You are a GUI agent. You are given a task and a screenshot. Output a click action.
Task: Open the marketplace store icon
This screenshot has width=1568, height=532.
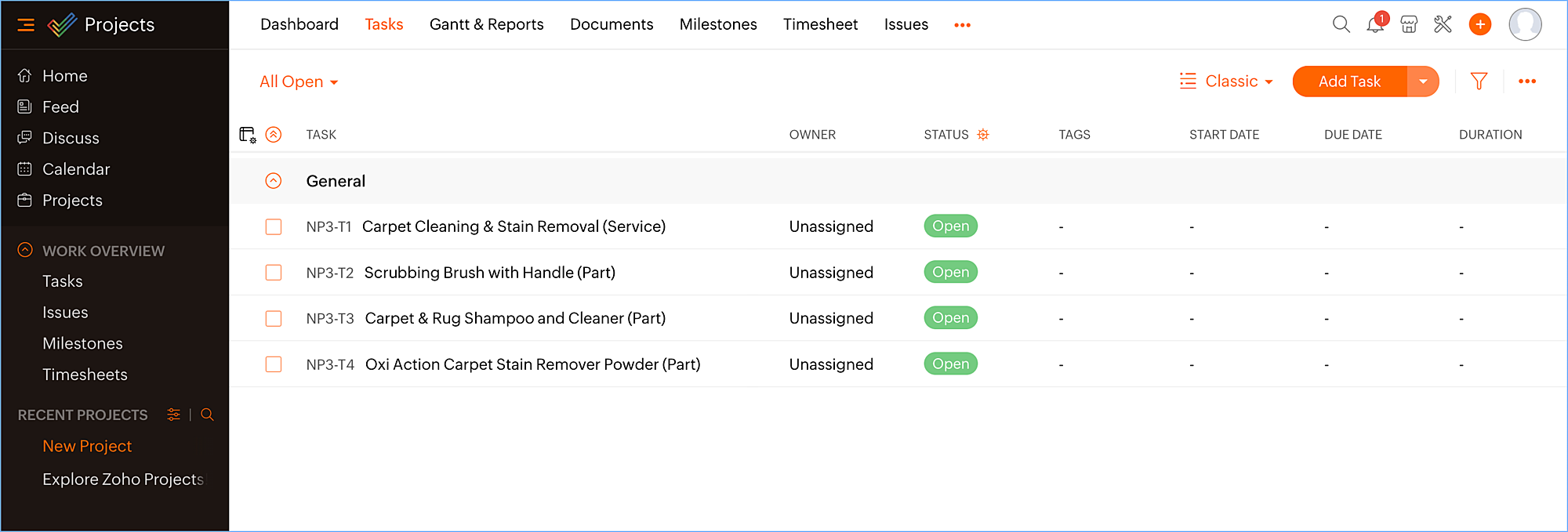point(1409,24)
